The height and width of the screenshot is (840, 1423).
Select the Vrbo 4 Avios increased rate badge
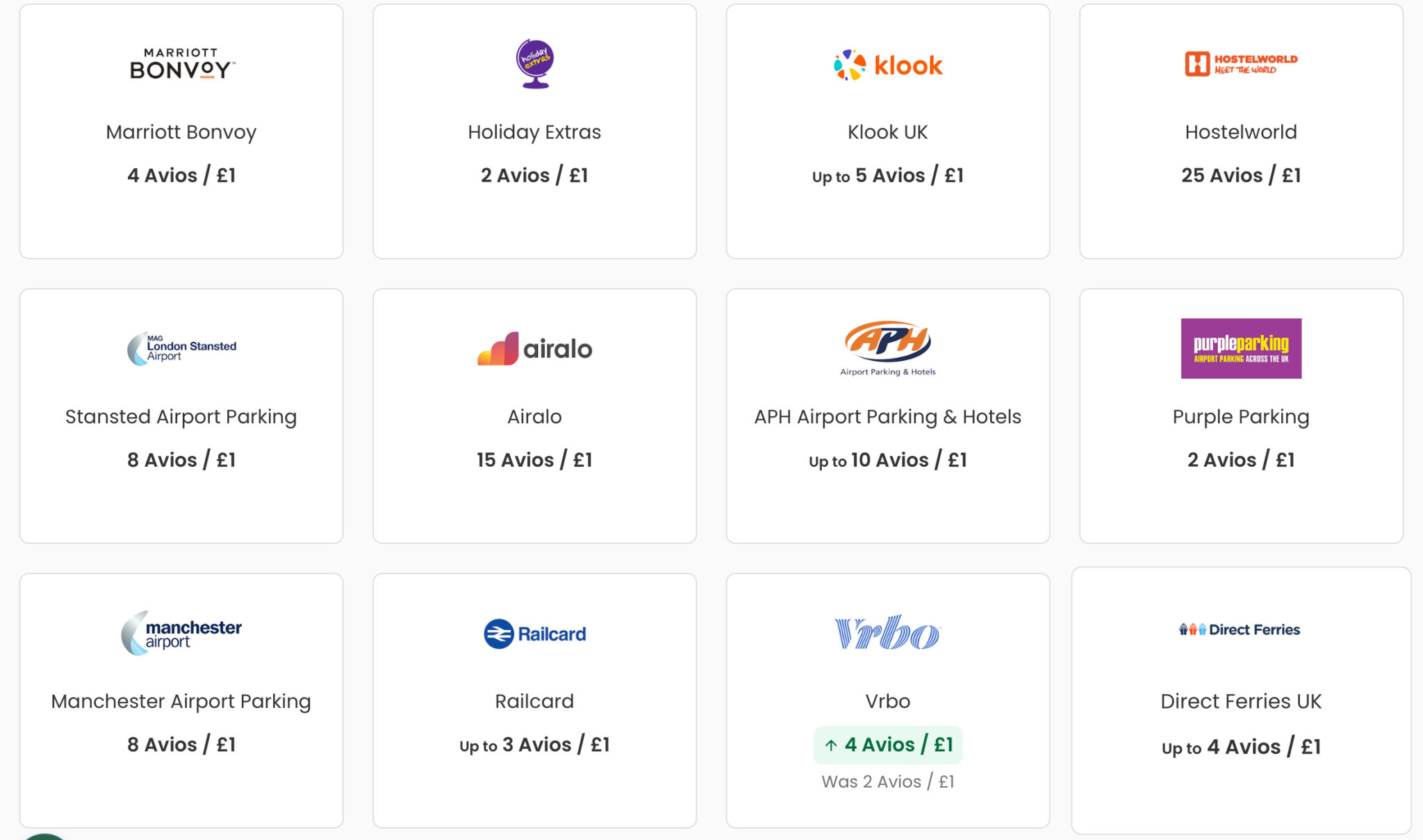coord(888,745)
